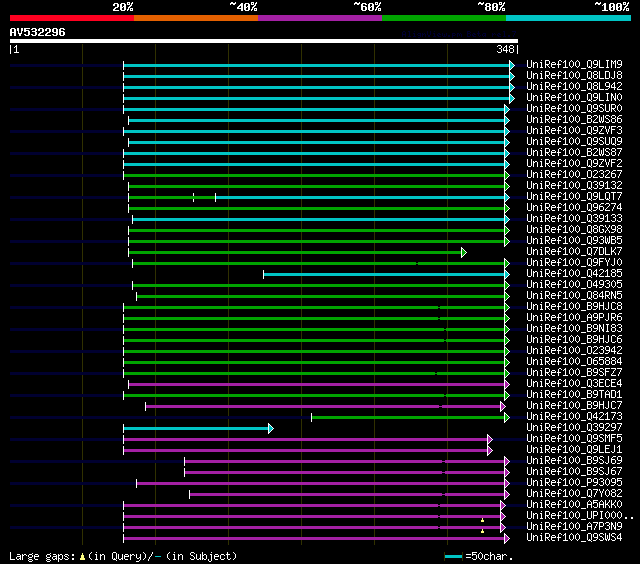Screen dimensions: 640x564
Task: Select the UniRef100_Q9SWS4 label
Action: [x=574, y=538]
